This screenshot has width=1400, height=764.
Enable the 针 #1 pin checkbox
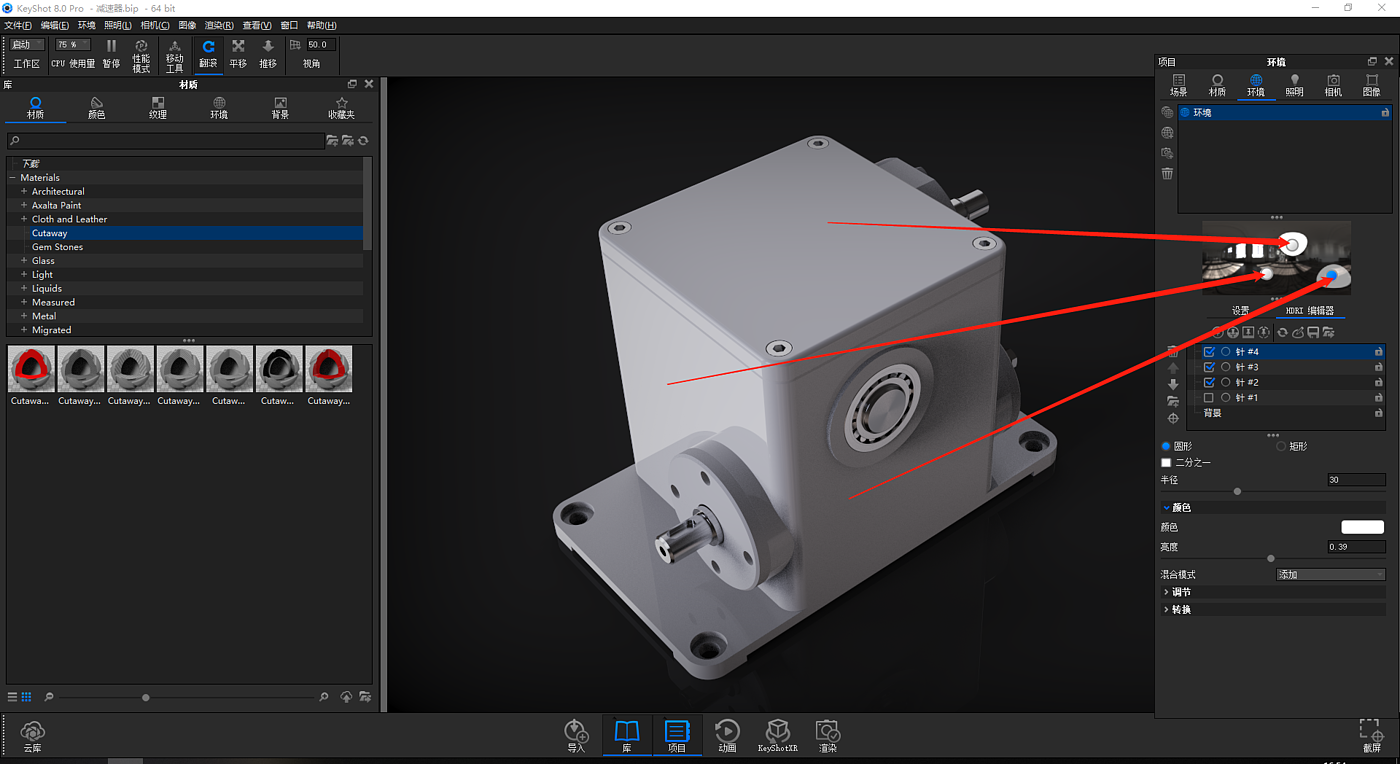pyautogui.click(x=1209, y=398)
